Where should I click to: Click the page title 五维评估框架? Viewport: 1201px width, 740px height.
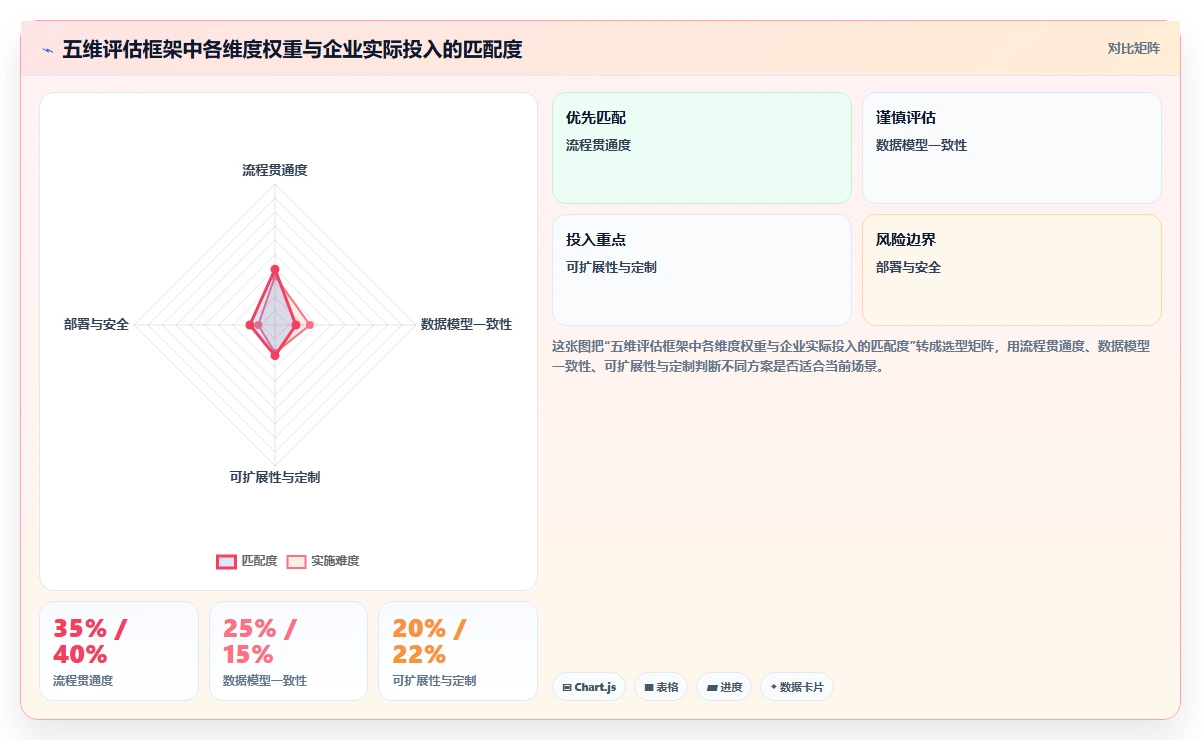click(x=292, y=49)
